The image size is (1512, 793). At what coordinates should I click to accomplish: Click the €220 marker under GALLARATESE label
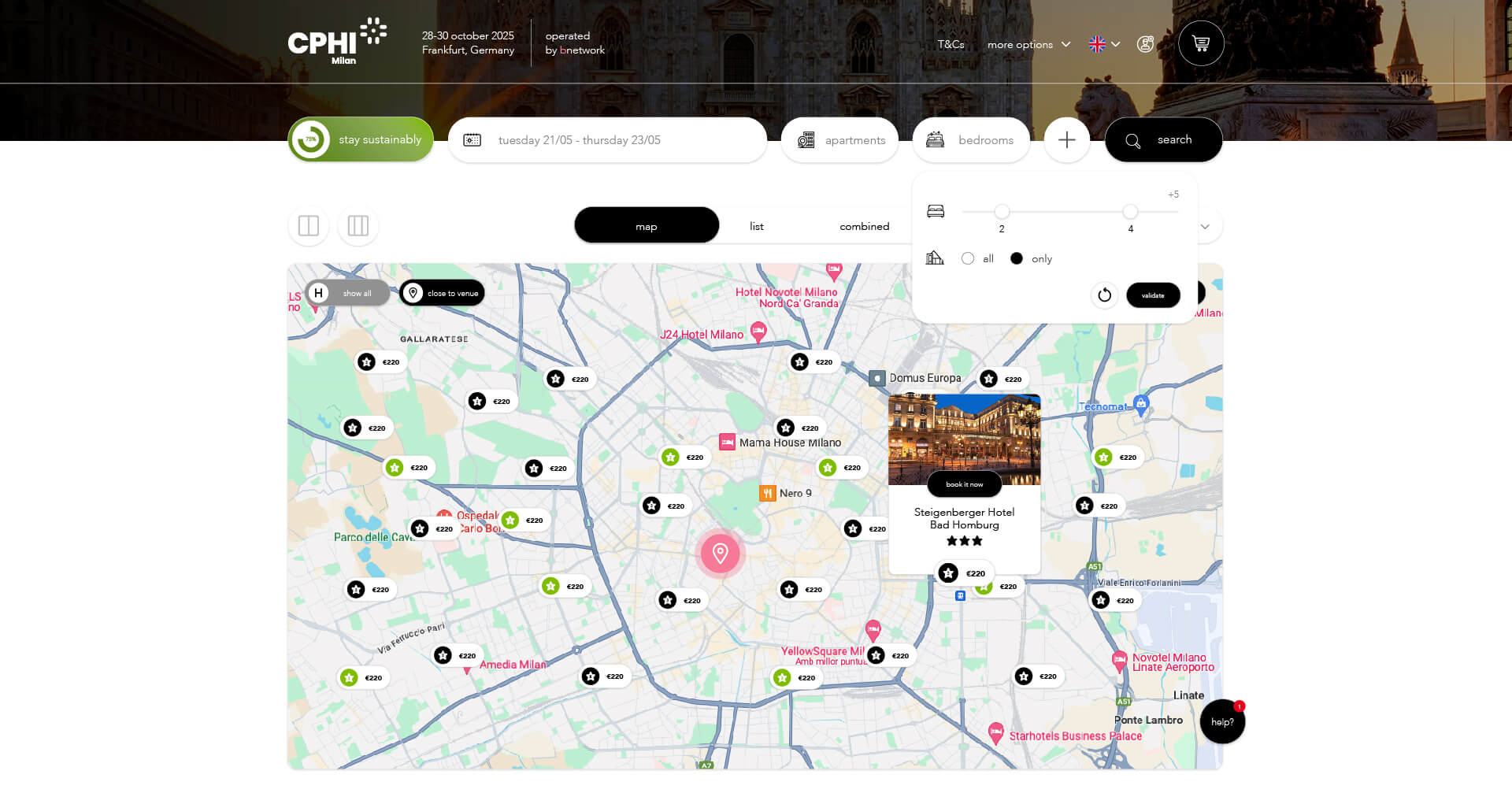(380, 362)
